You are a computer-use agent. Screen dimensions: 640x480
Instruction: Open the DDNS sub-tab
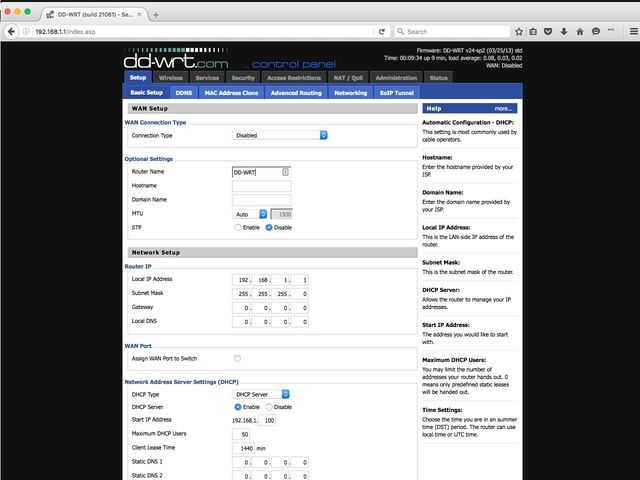tap(184, 93)
